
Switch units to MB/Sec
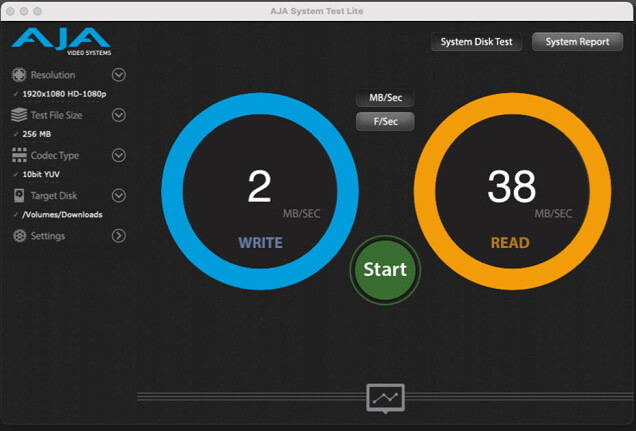coord(385,99)
